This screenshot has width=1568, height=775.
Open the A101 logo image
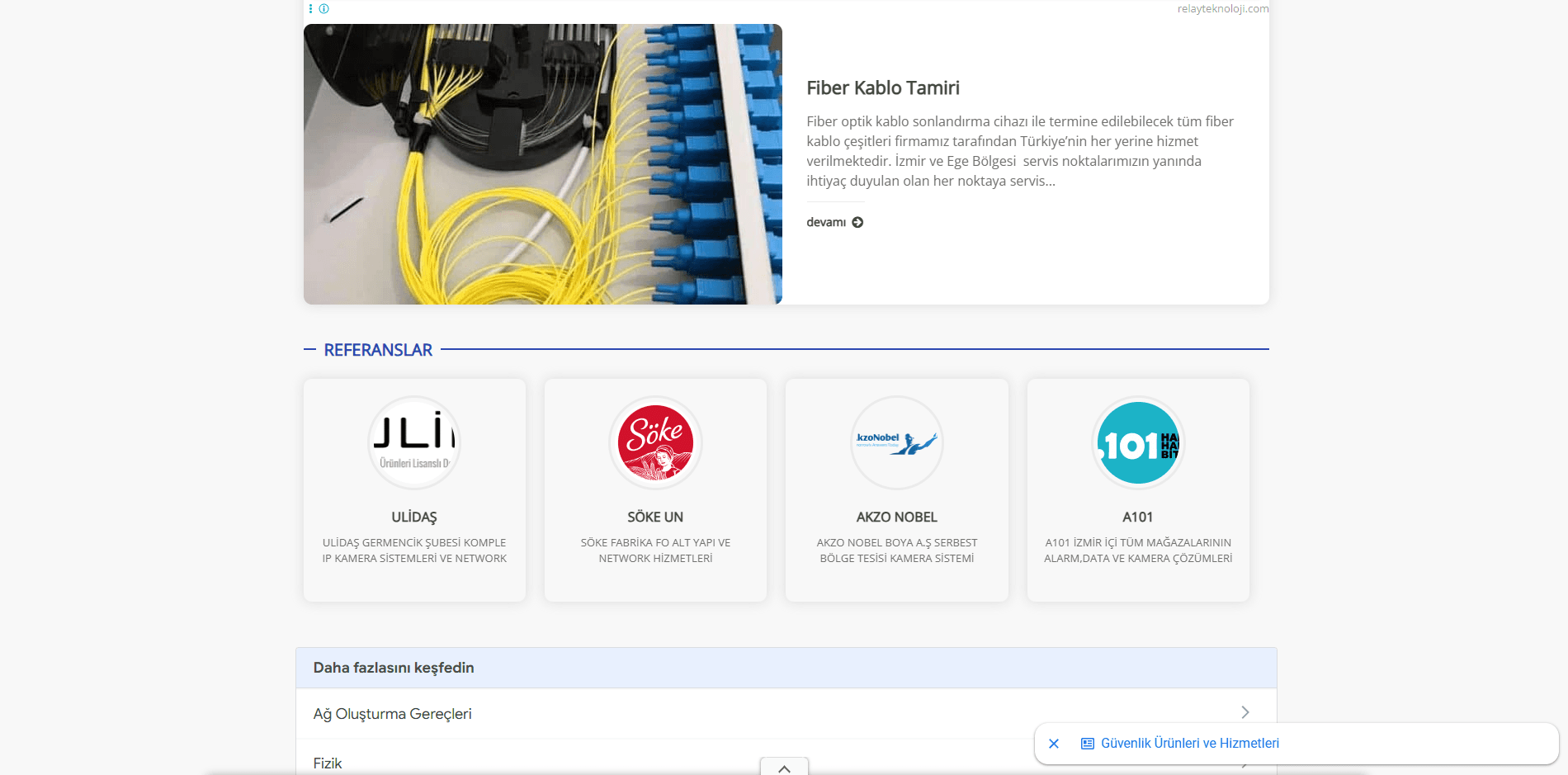tap(1138, 442)
